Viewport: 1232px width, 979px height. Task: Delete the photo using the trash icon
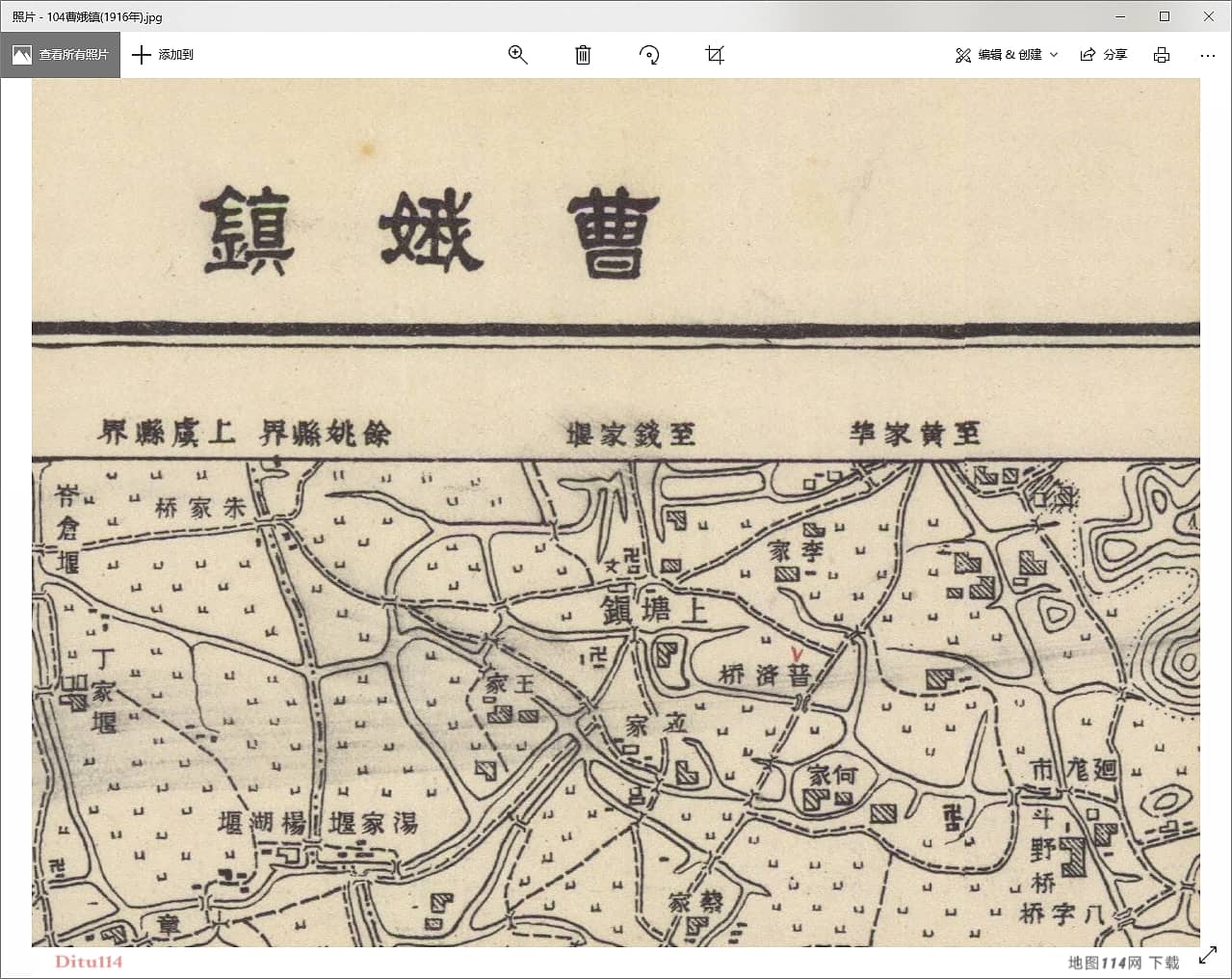click(582, 55)
